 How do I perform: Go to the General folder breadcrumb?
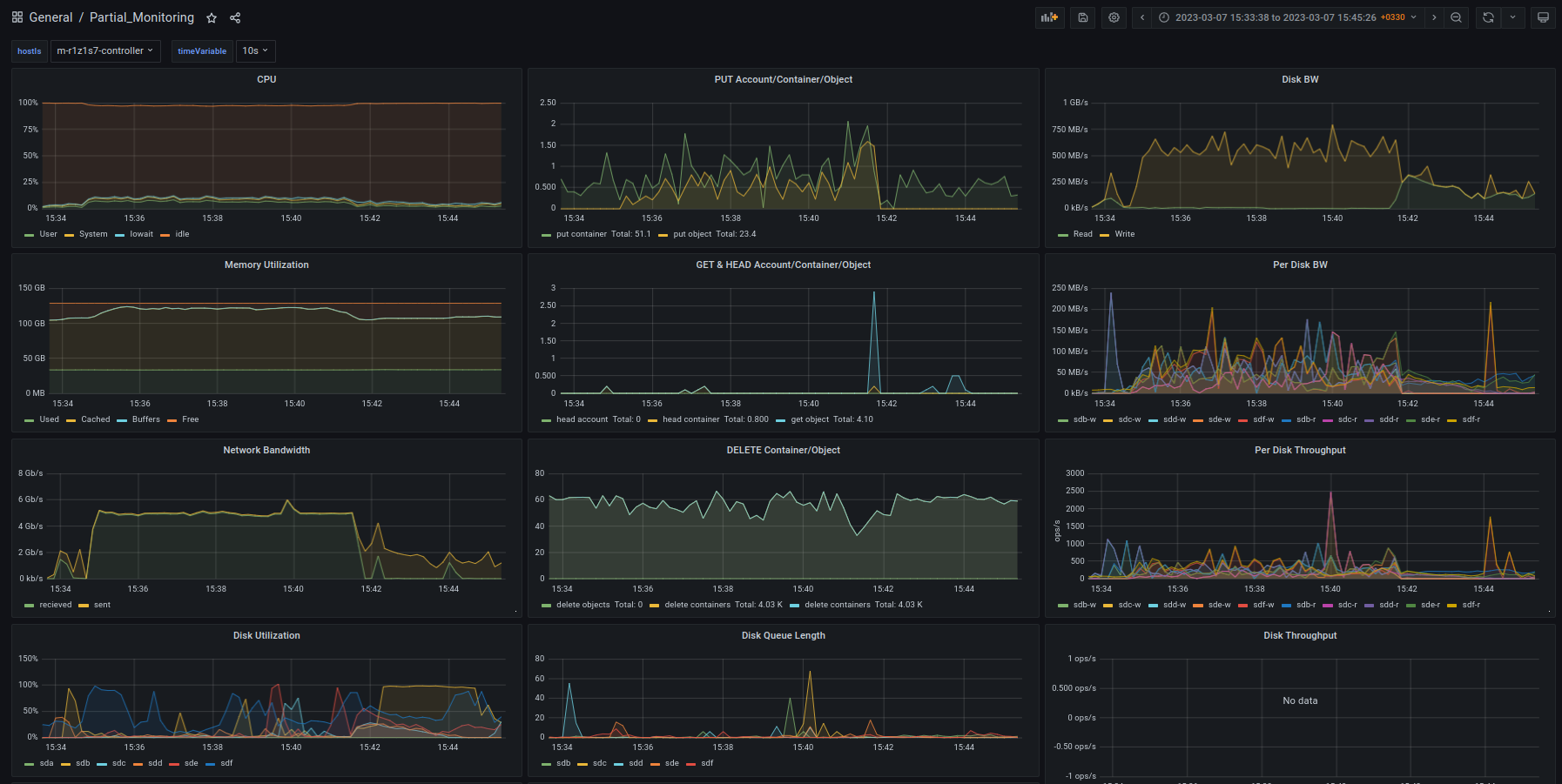50,17
